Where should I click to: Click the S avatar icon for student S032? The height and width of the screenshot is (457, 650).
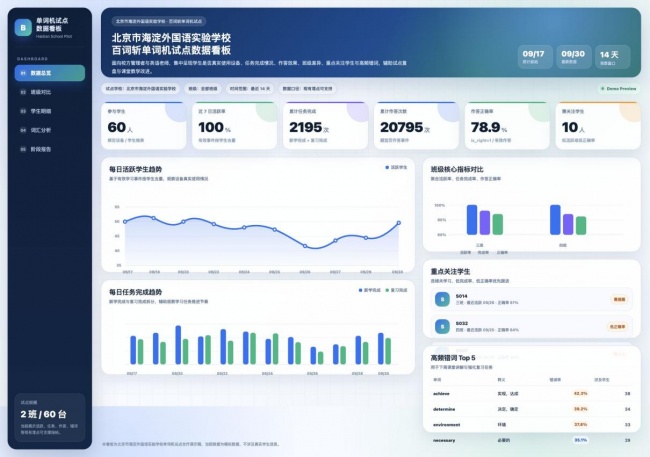[x=442, y=326]
